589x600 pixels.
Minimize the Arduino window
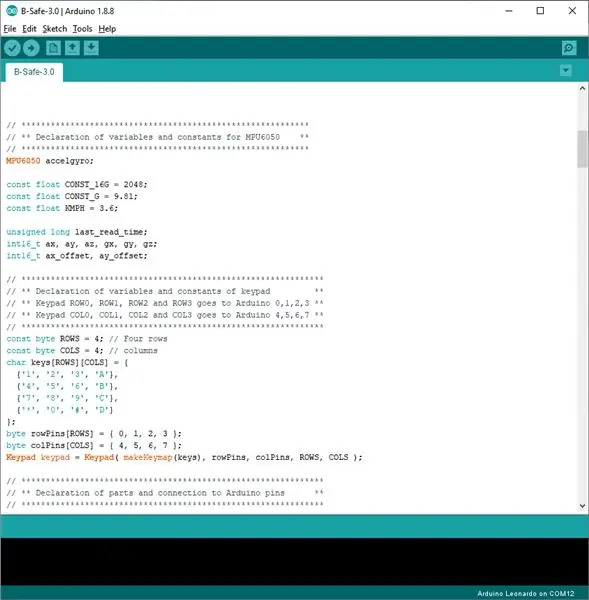509,11
